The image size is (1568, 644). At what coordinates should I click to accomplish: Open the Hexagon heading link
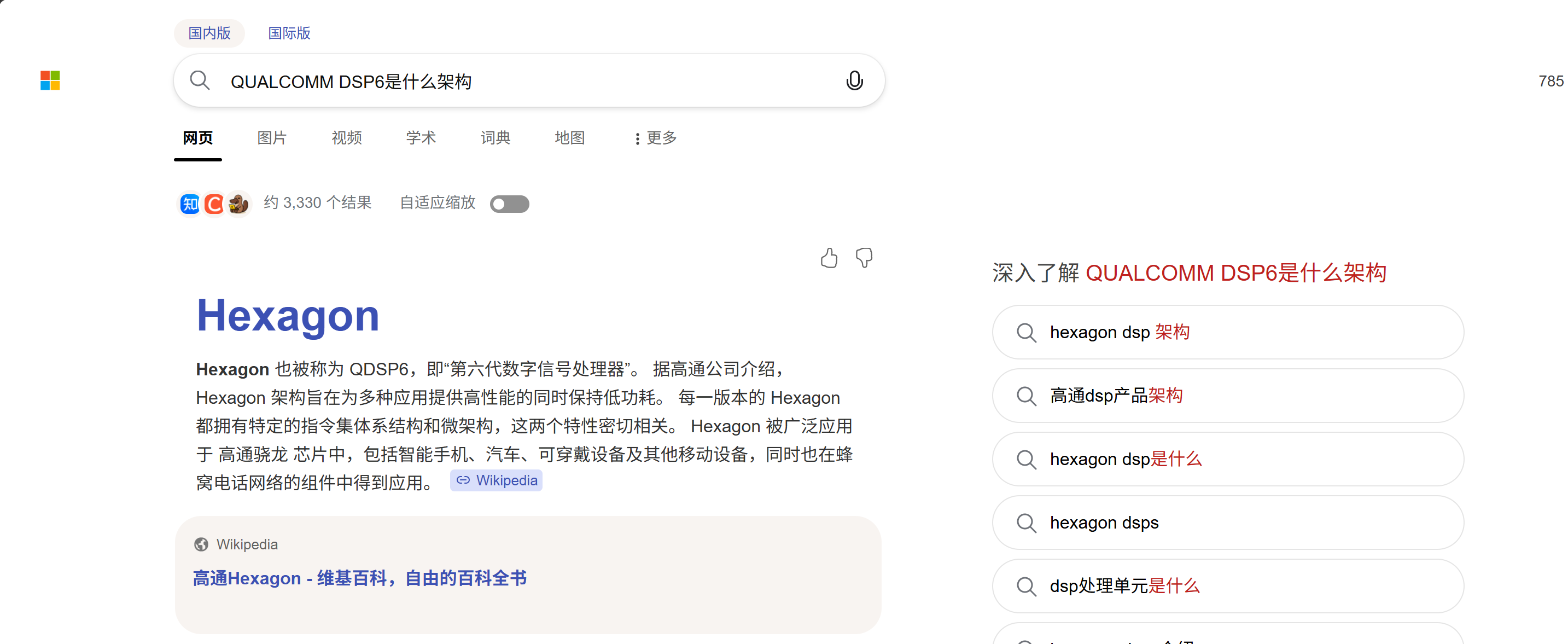point(287,315)
